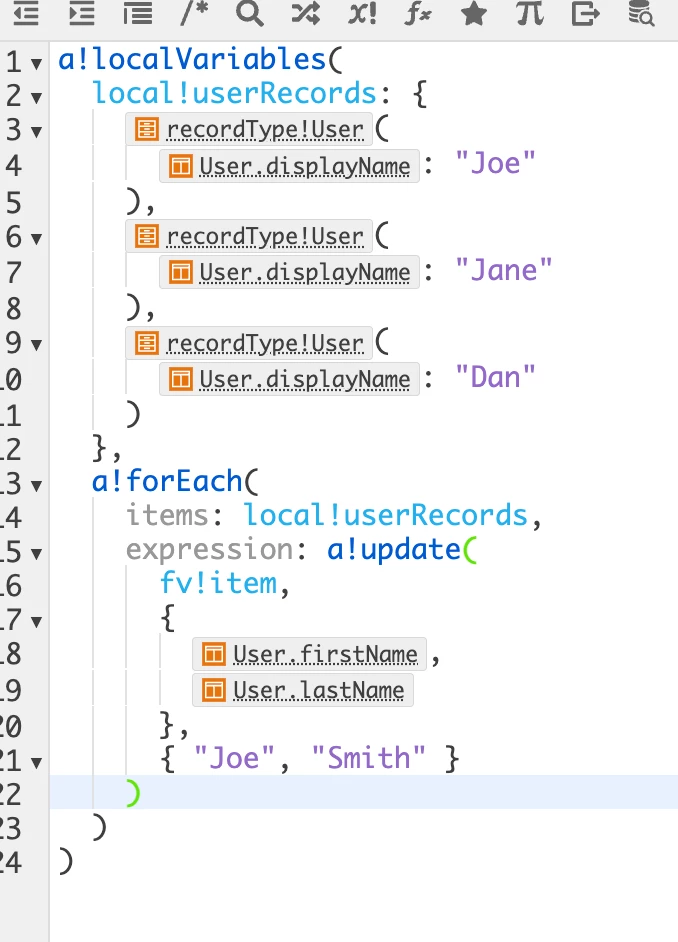The image size is (678, 942).
Task: Click the "Dan" string value
Action: (495, 377)
